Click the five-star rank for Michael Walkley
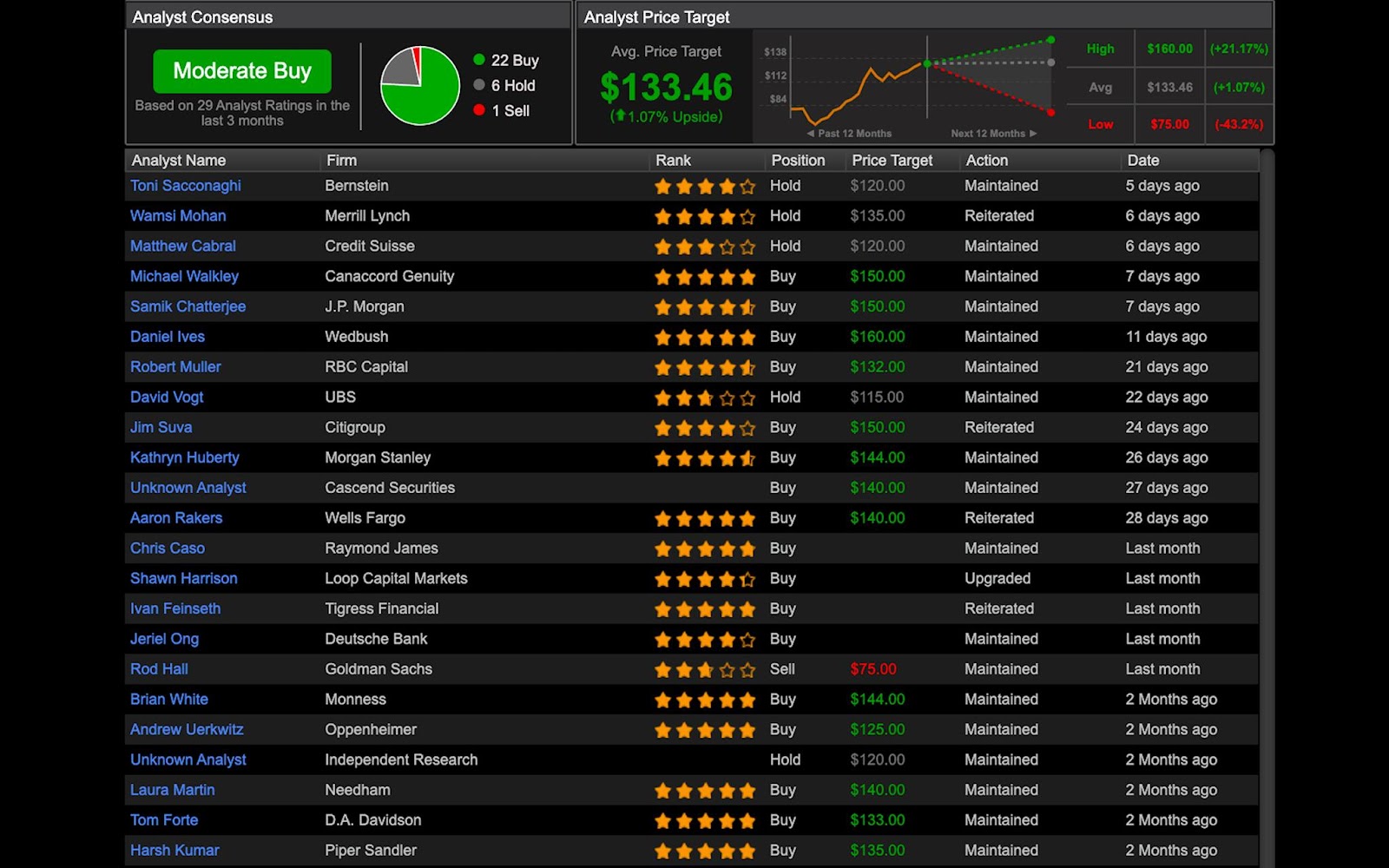This screenshot has height=868, width=1389. [x=705, y=278]
